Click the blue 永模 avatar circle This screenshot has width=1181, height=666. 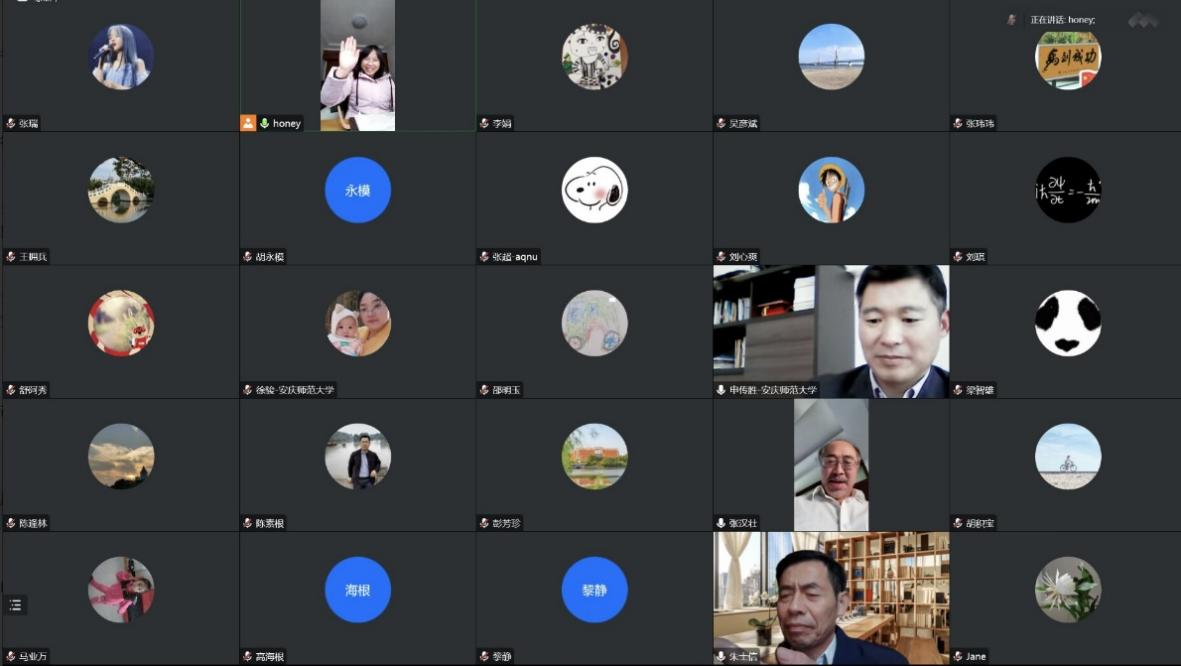click(x=357, y=190)
